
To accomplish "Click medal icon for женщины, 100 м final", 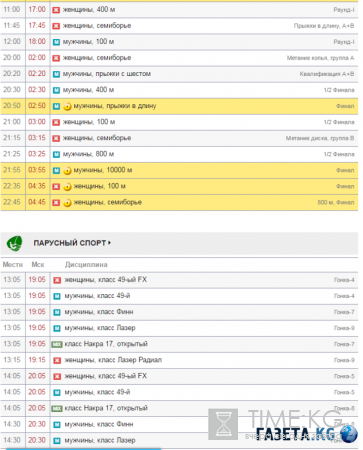I will pos(67,187).
